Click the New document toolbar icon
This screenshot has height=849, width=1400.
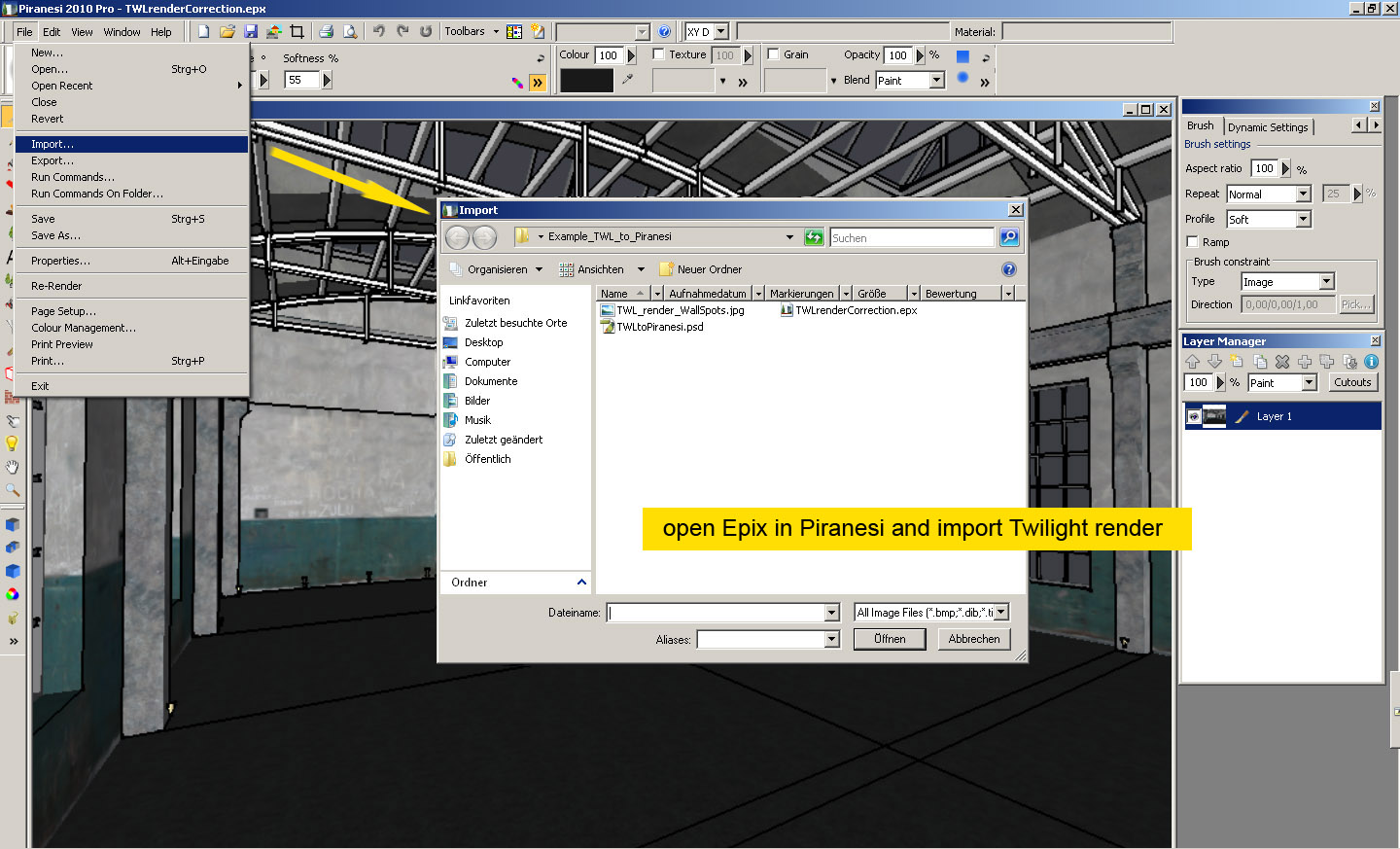(x=203, y=31)
